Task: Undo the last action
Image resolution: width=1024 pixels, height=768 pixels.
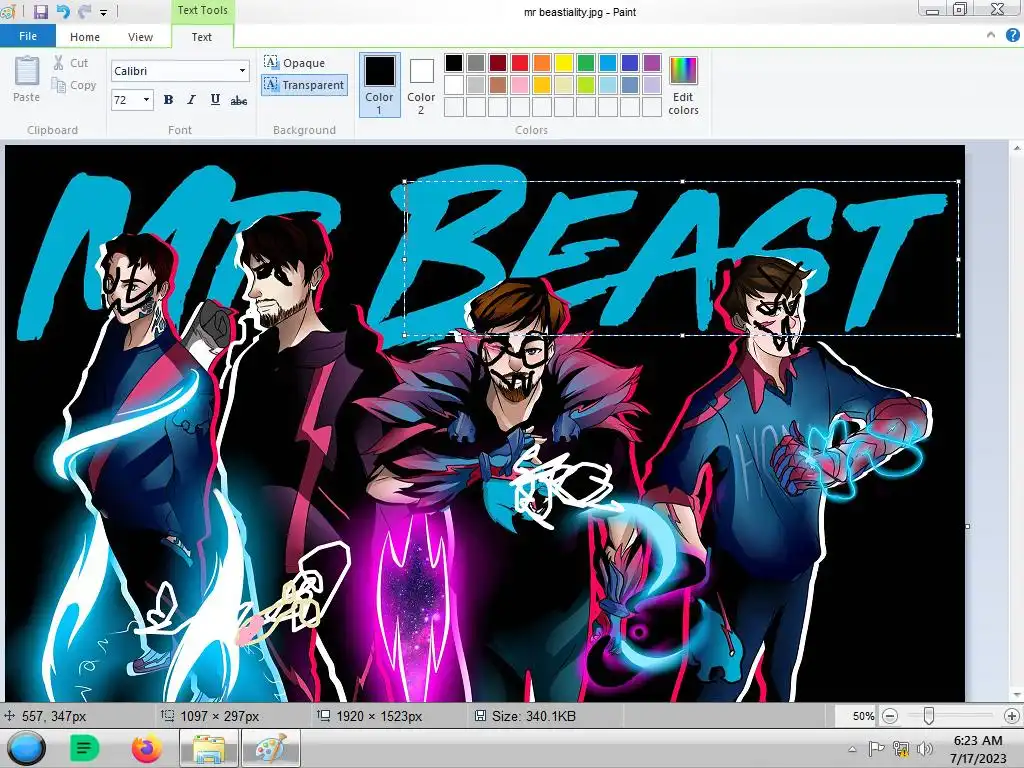Action: click(x=63, y=11)
